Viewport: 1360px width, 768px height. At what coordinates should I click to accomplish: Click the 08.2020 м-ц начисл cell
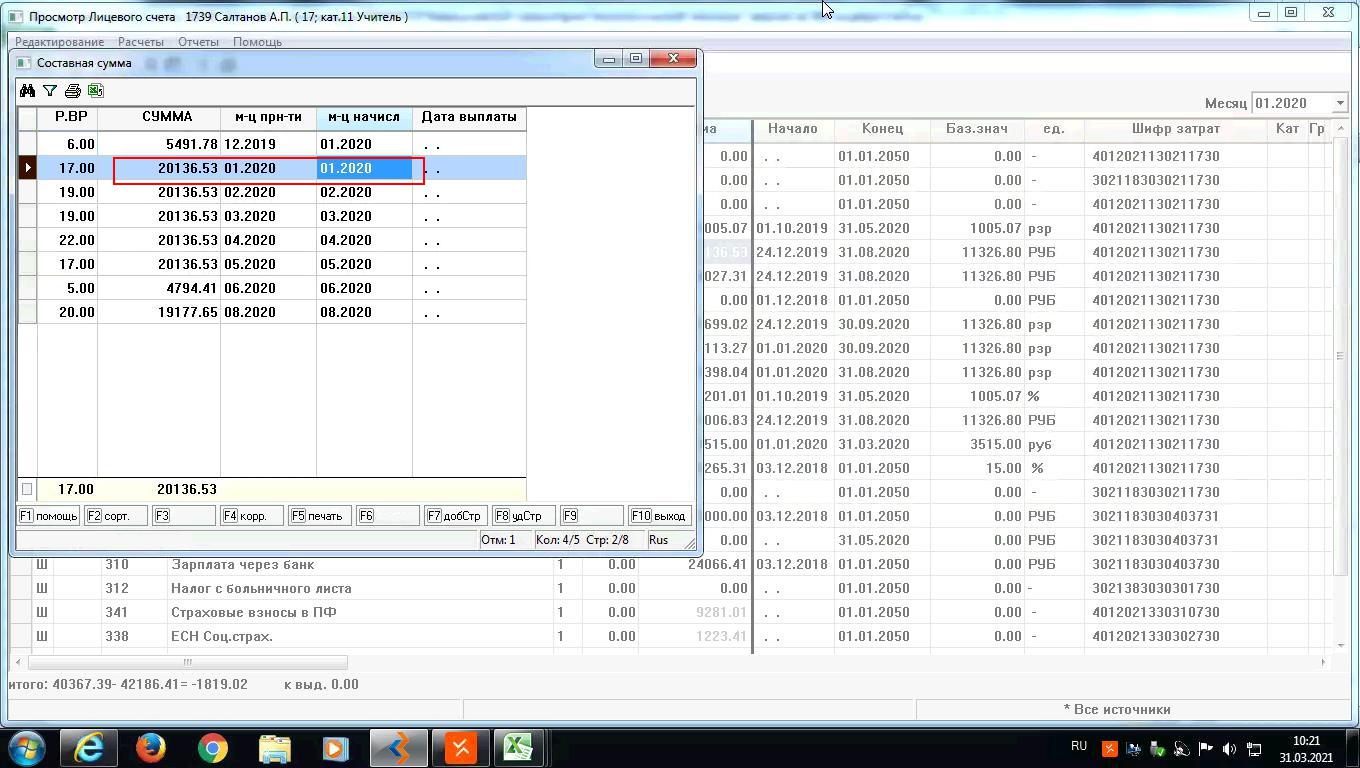tap(364, 312)
